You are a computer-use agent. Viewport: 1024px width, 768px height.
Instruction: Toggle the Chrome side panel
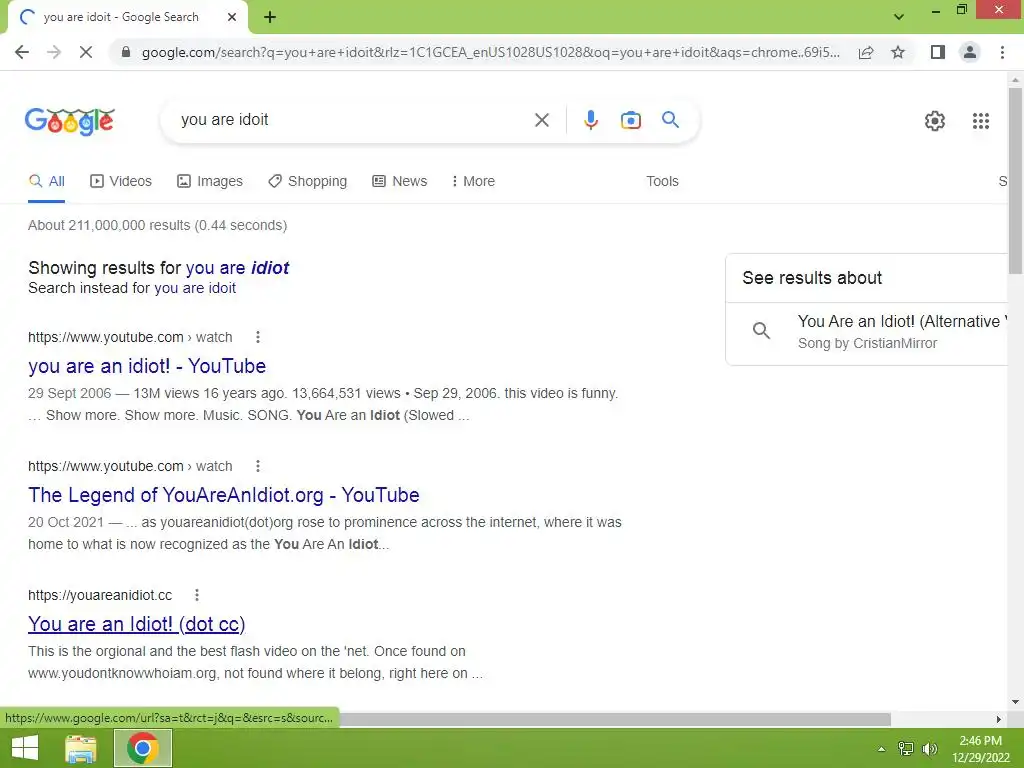[938, 52]
